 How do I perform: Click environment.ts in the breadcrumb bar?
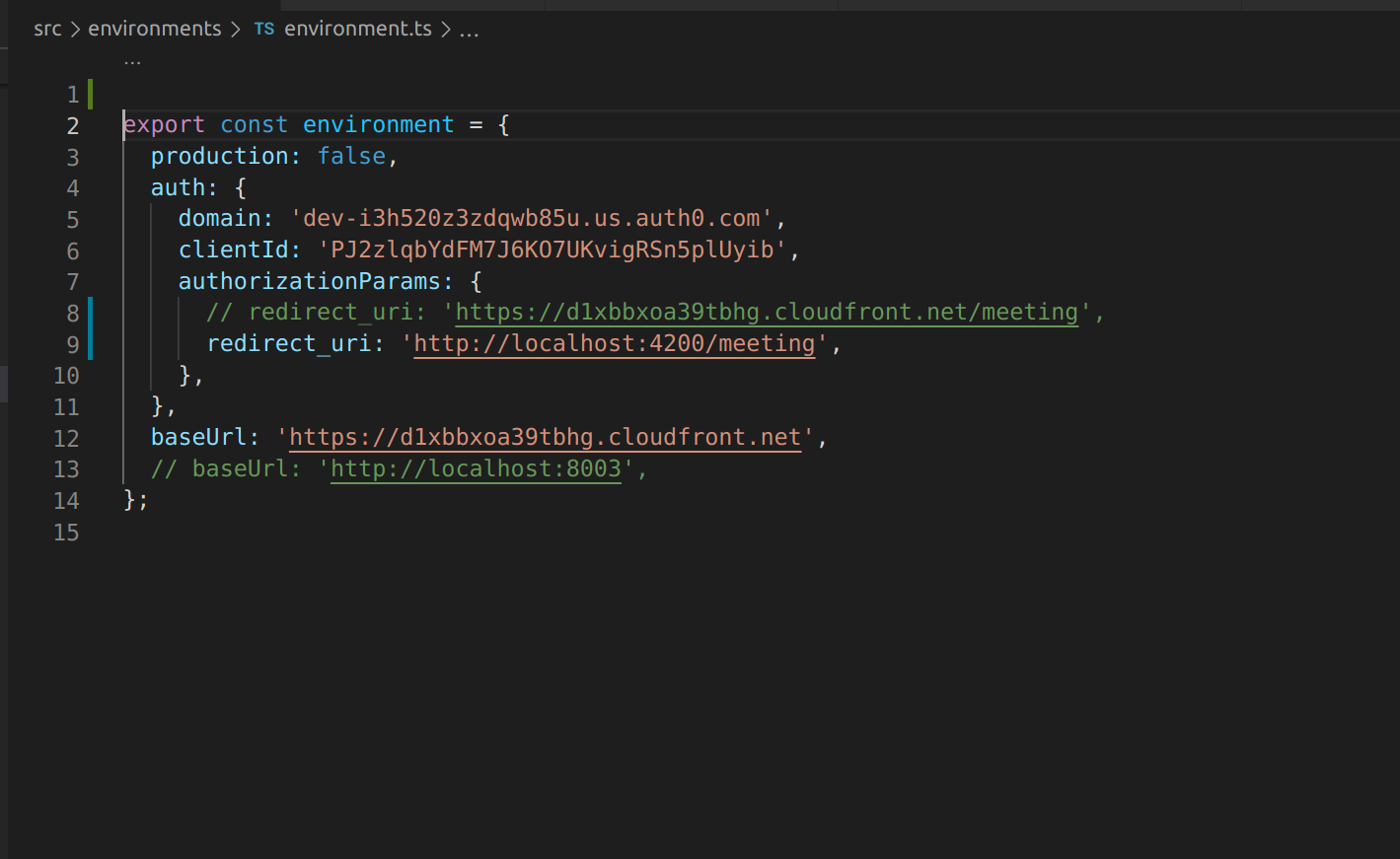point(357,29)
